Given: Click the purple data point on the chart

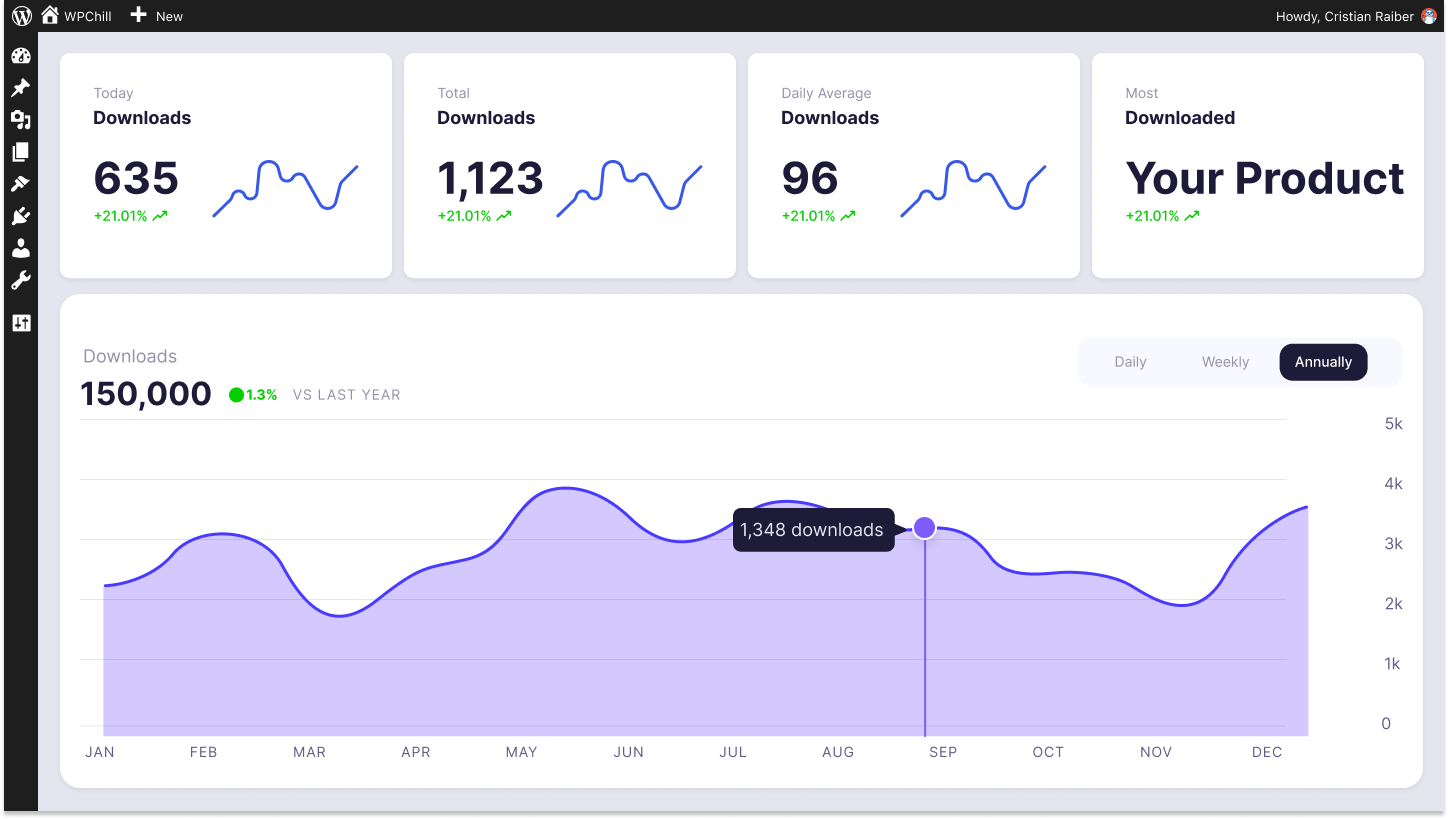Looking at the screenshot, I should pos(925,527).
